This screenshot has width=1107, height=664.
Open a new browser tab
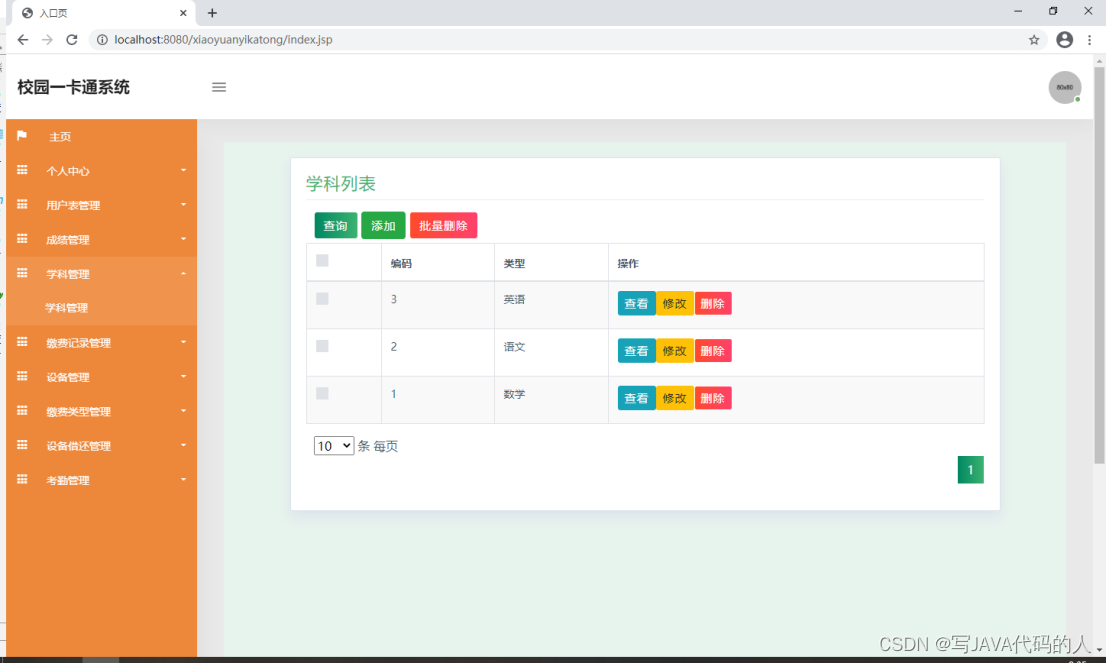[212, 13]
